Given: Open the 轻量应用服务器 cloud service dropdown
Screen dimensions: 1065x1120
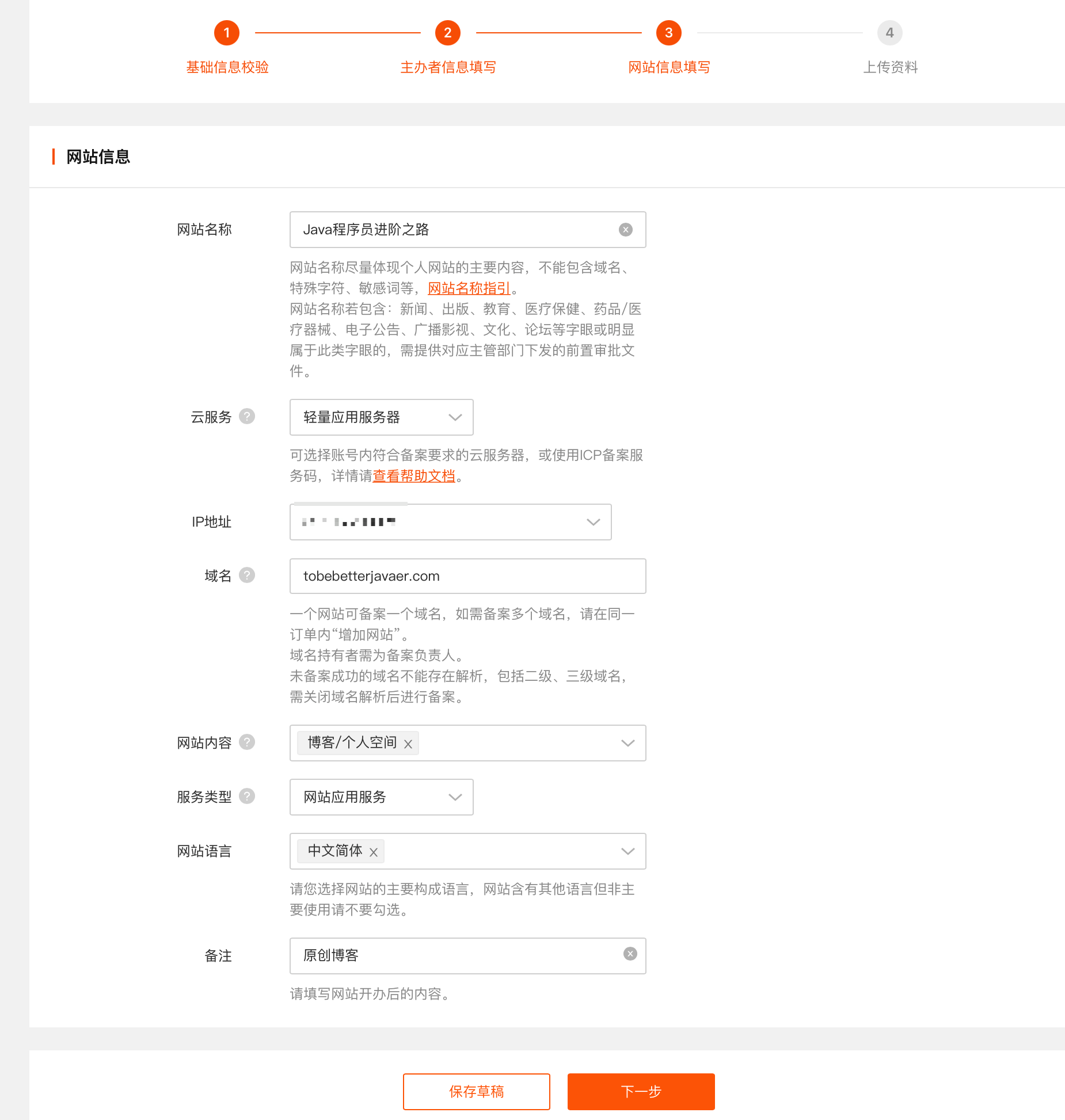Looking at the screenshot, I should click(381, 417).
